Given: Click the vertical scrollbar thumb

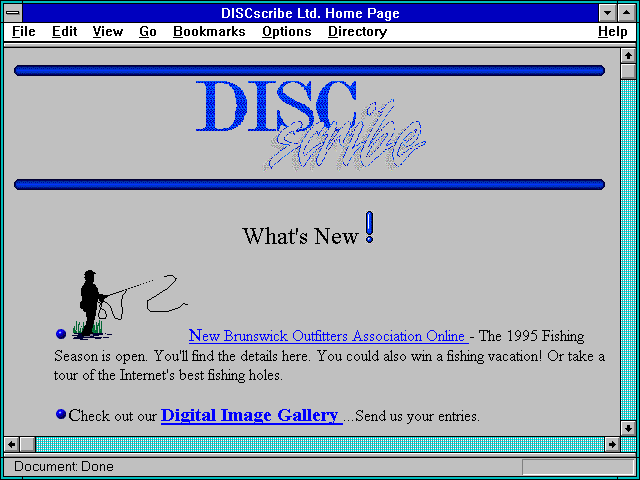Looking at the screenshot, I should coord(628,71).
